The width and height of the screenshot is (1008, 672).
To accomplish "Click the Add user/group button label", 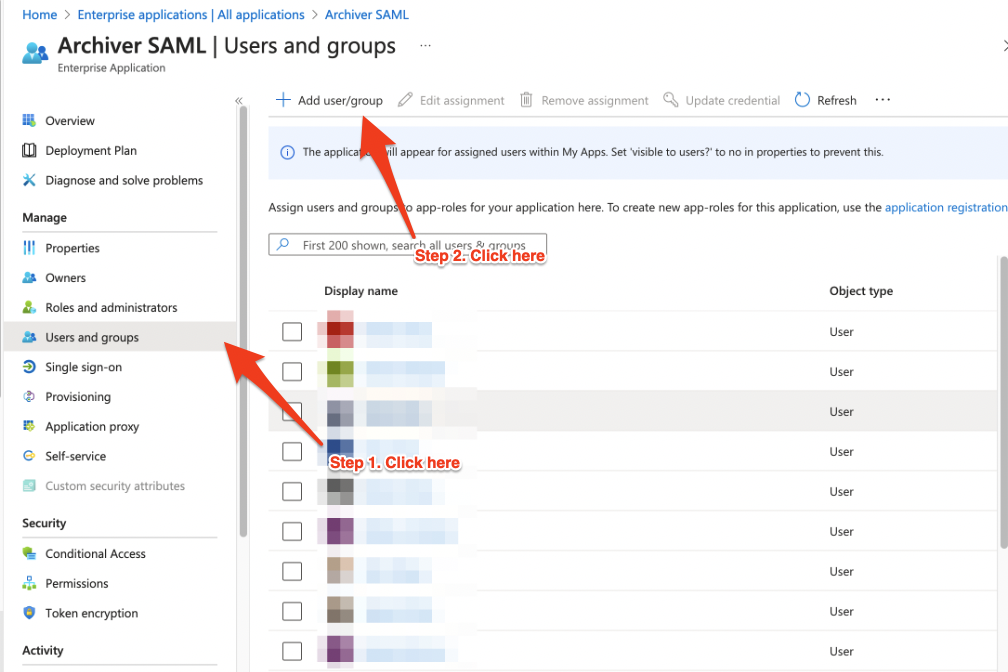I will tap(340, 100).
